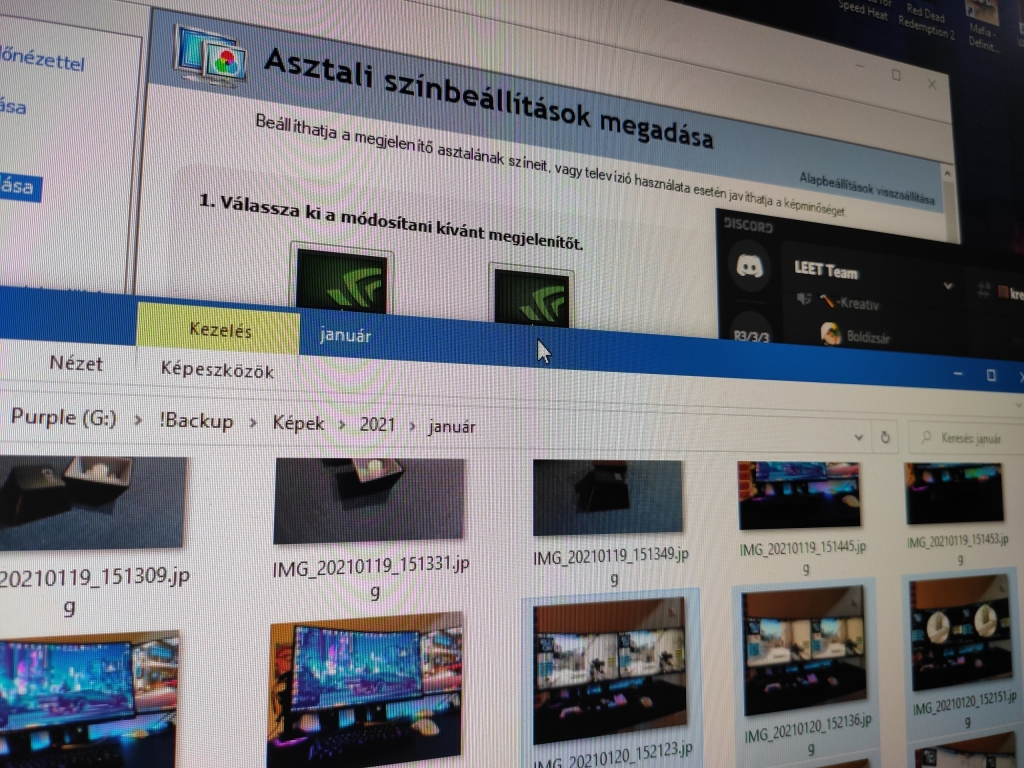Navigate to !Backup in the breadcrumb path

coord(196,421)
